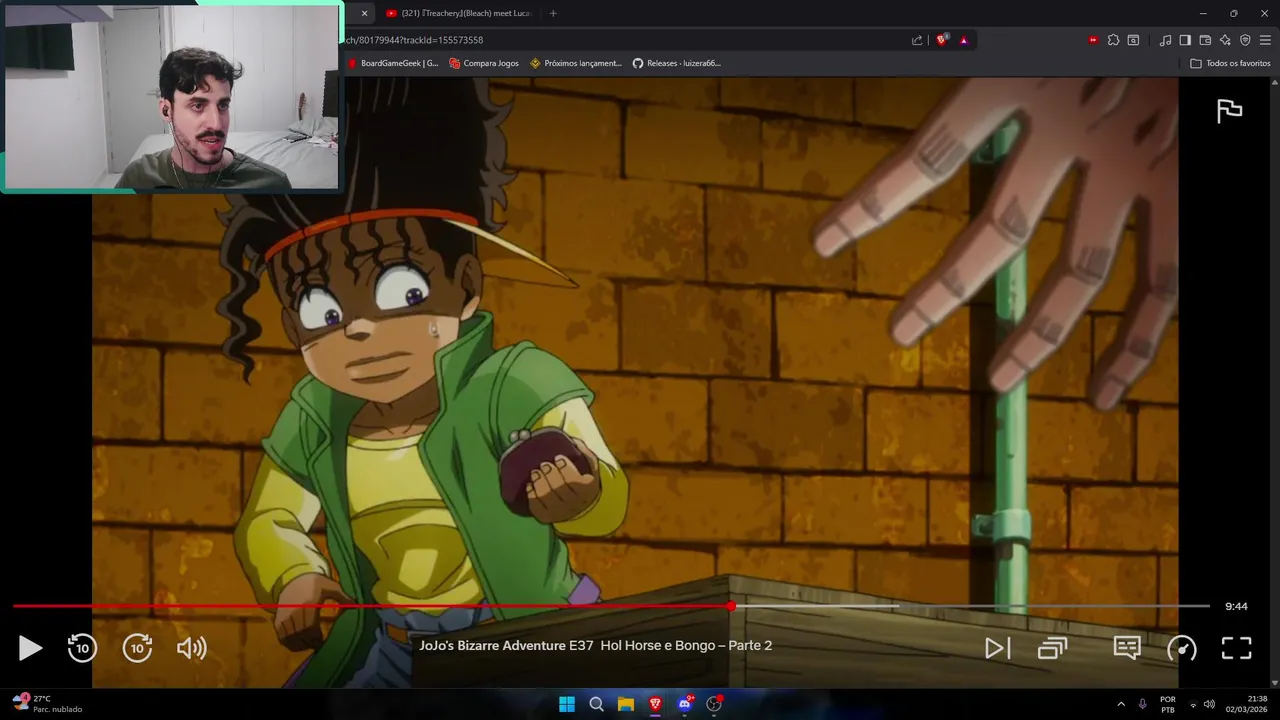Open Brave Rewards triangle icon
The height and width of the screenshot is (720, 1280).
pyautogui.click(x=964, y=40)
